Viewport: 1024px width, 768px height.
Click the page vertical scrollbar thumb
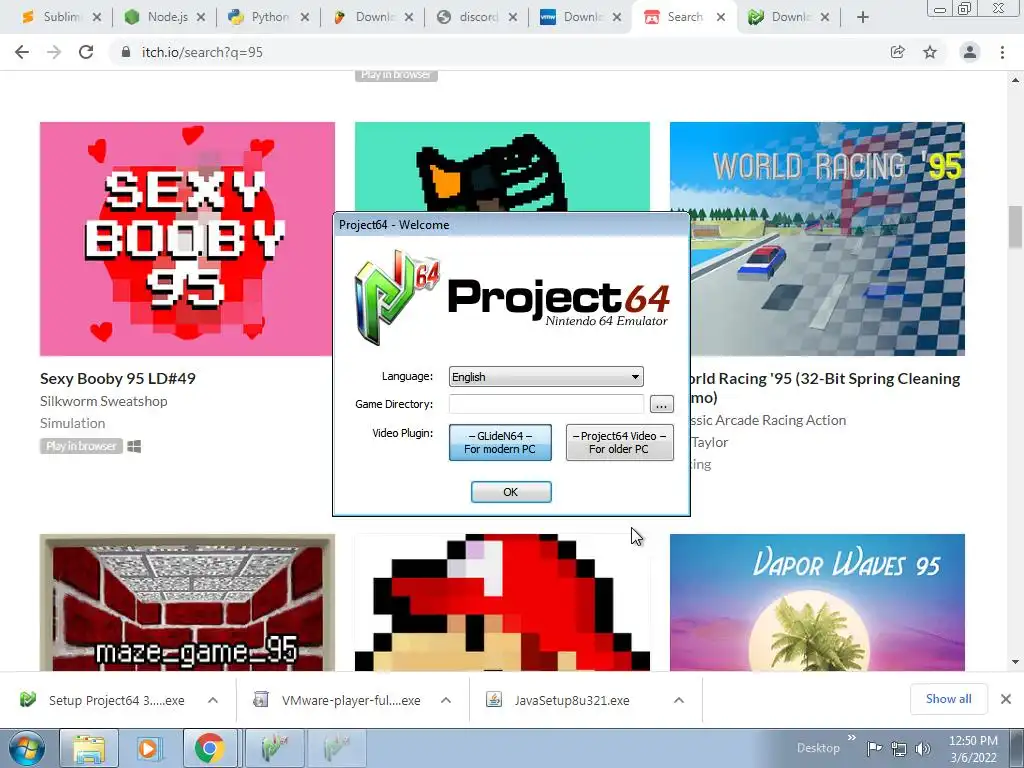pyautogui.click(x=1015, y=227)
